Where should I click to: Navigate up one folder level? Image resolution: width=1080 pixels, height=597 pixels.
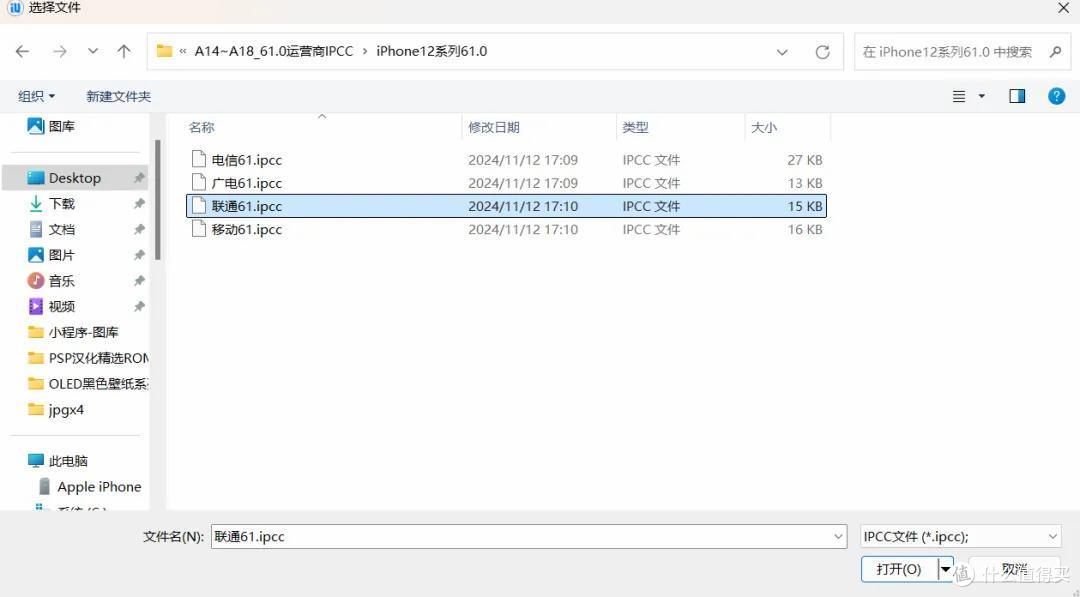click(124, 51)
